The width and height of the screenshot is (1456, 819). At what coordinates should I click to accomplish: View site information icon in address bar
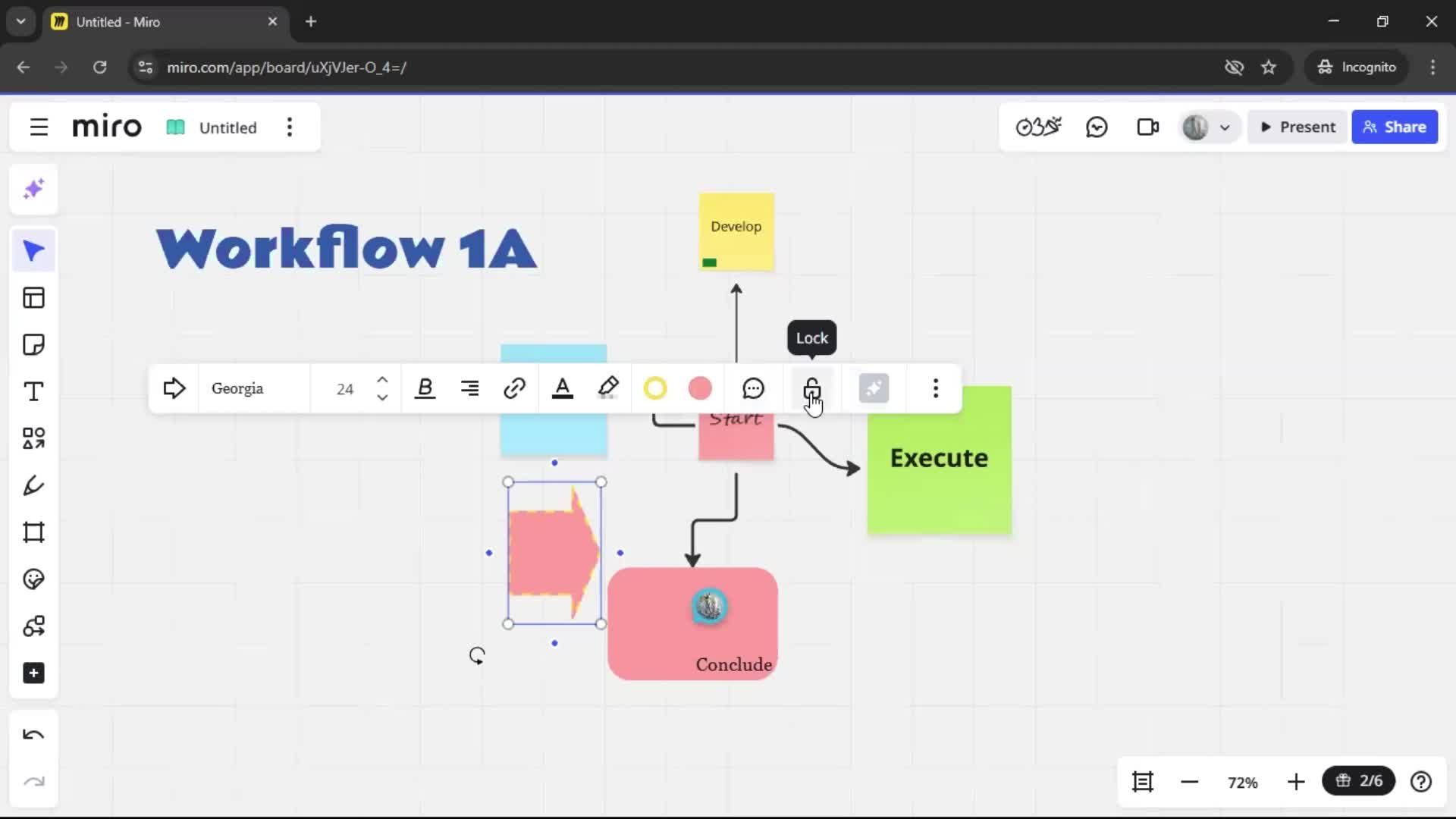(146, 67)
